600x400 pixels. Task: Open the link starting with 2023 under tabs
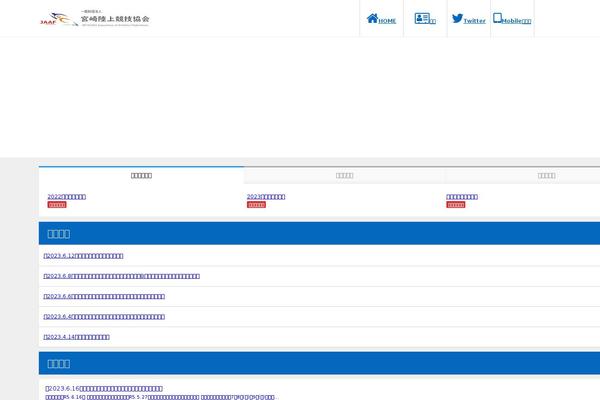pos(266,196)
